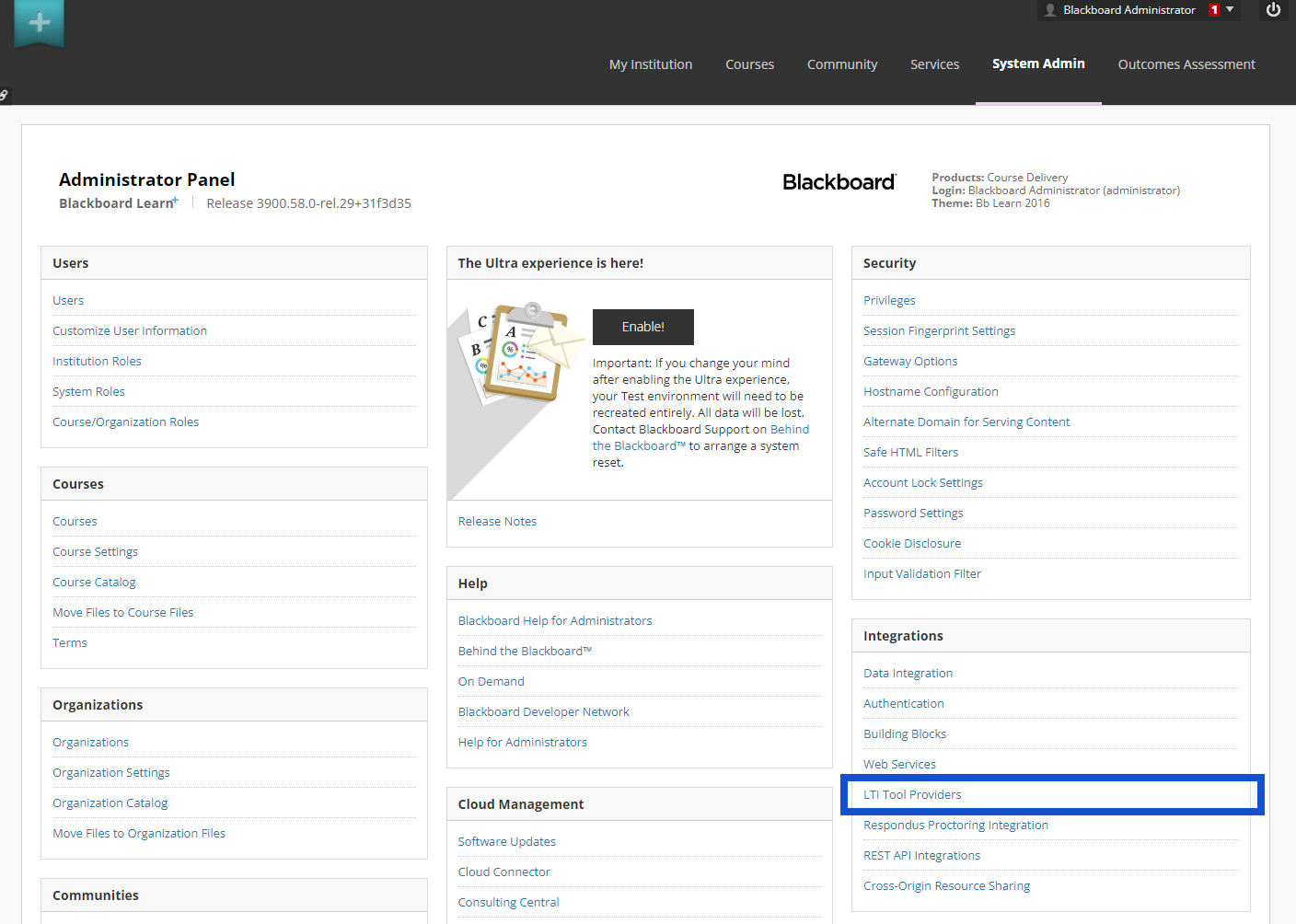Screen dimensions: 1296x924
Task: Open Account Lock Settings
Action: coord(923,483)
